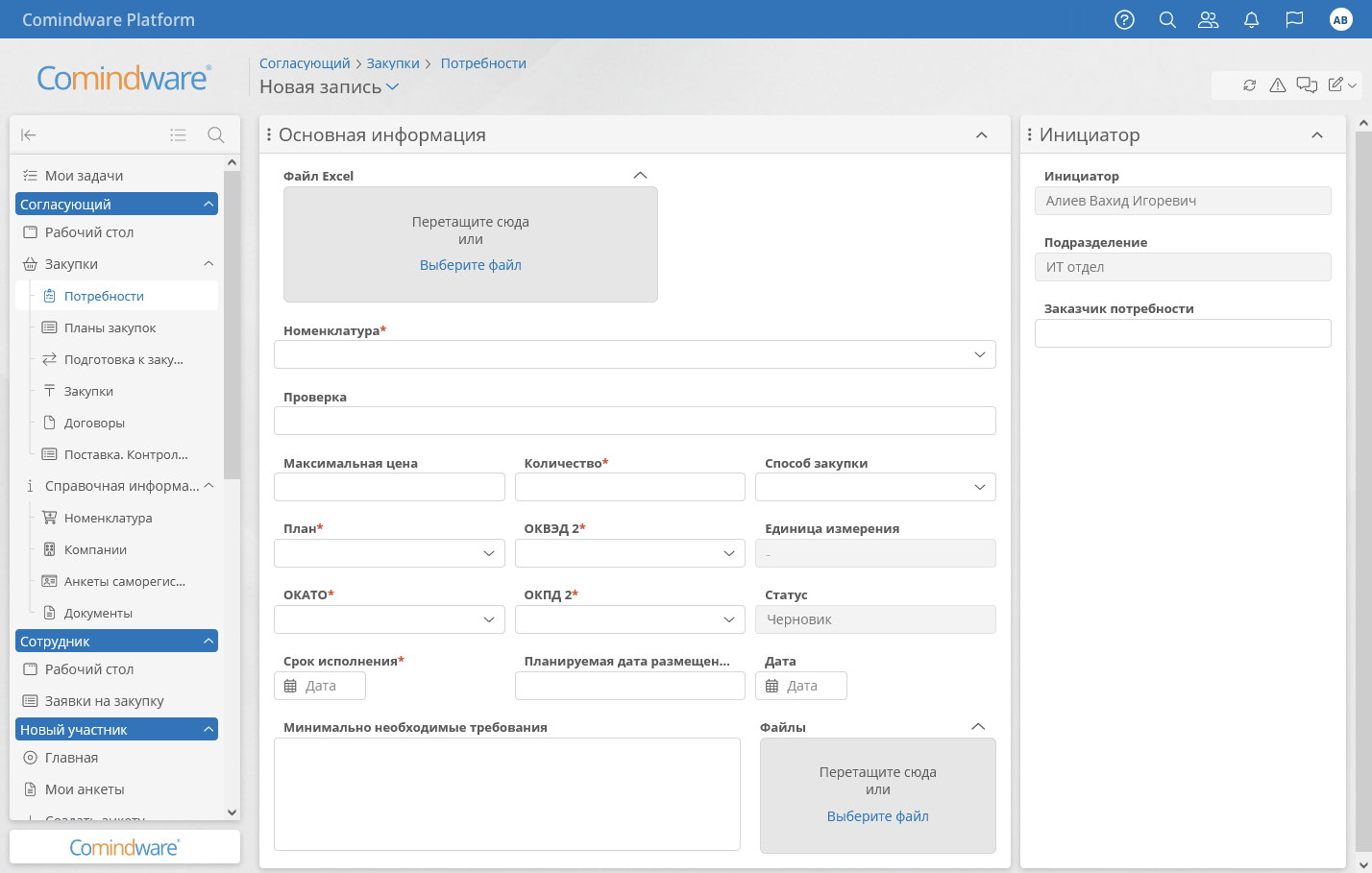Open the comments chat icon
1372x873 pixels.
(x=1307, y=85)
